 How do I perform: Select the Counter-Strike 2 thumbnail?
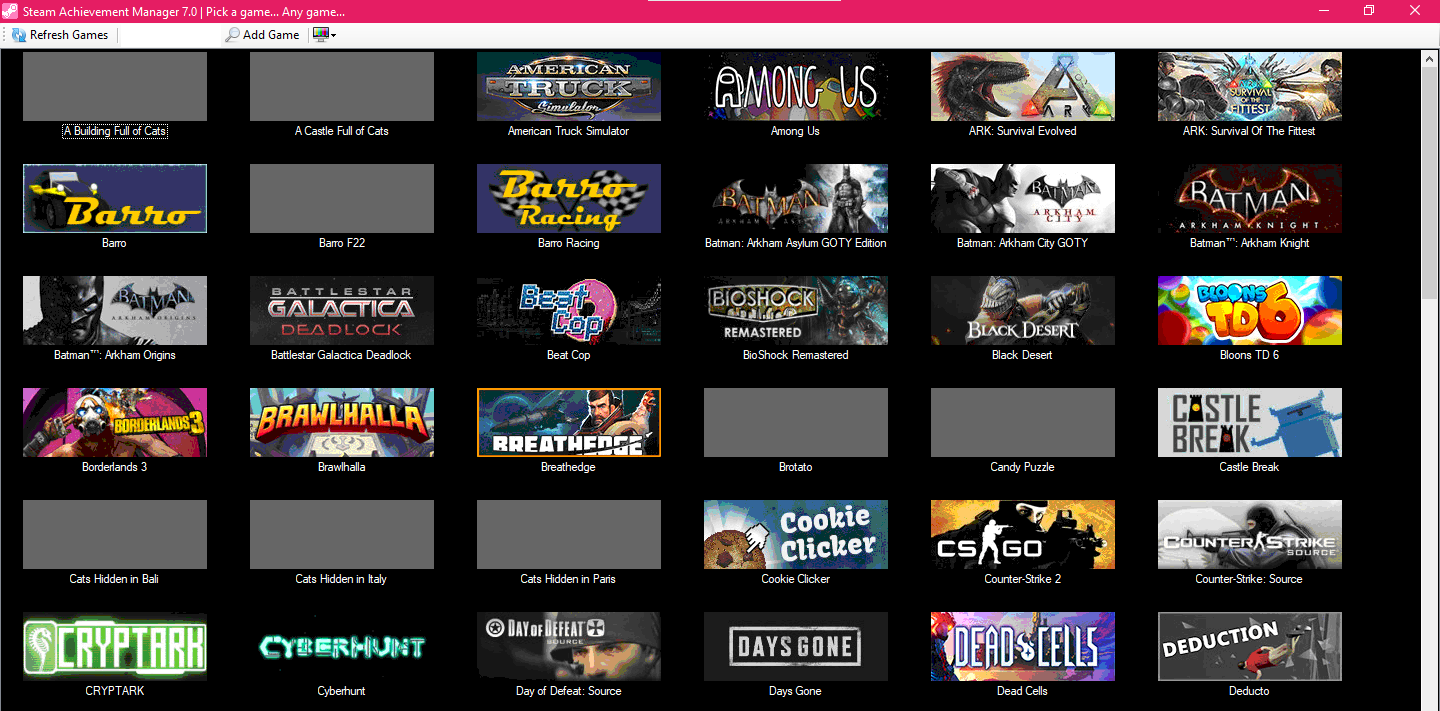click(1023, 535)
